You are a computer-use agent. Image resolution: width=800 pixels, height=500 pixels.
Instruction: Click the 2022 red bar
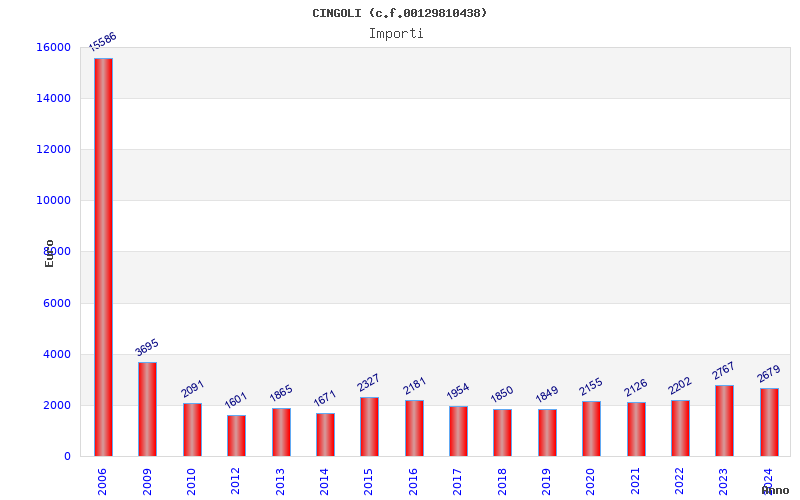click(x=680, y=428)
